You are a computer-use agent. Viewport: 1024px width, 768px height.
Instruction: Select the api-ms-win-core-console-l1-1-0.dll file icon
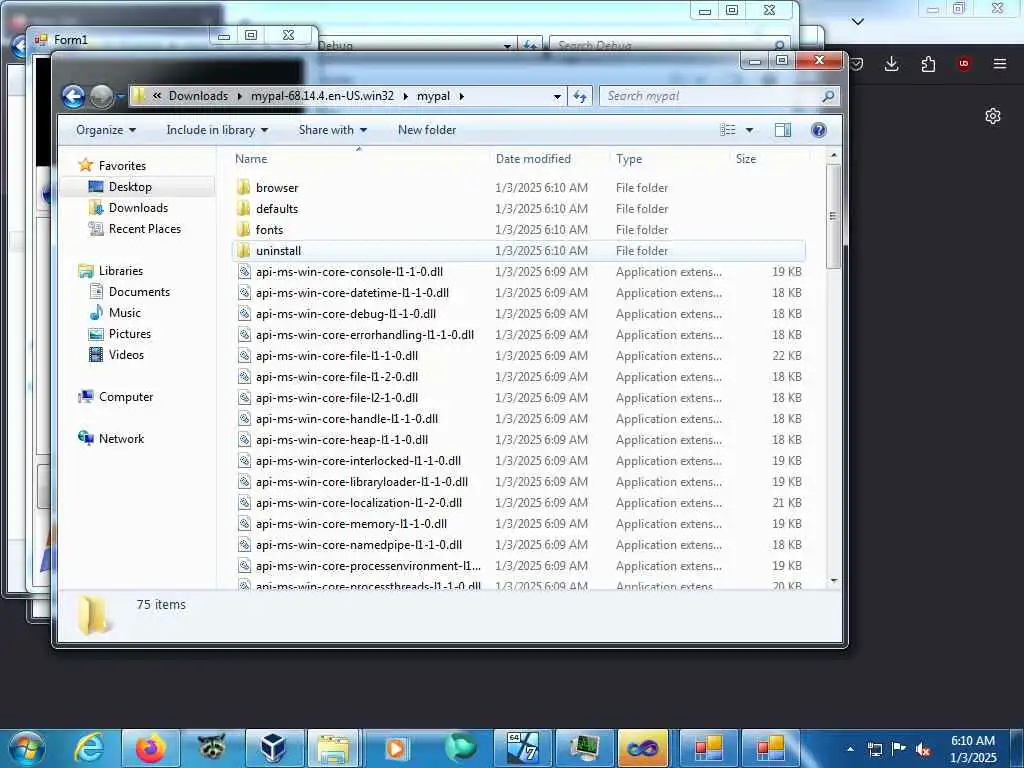click(x=244, y=272)
